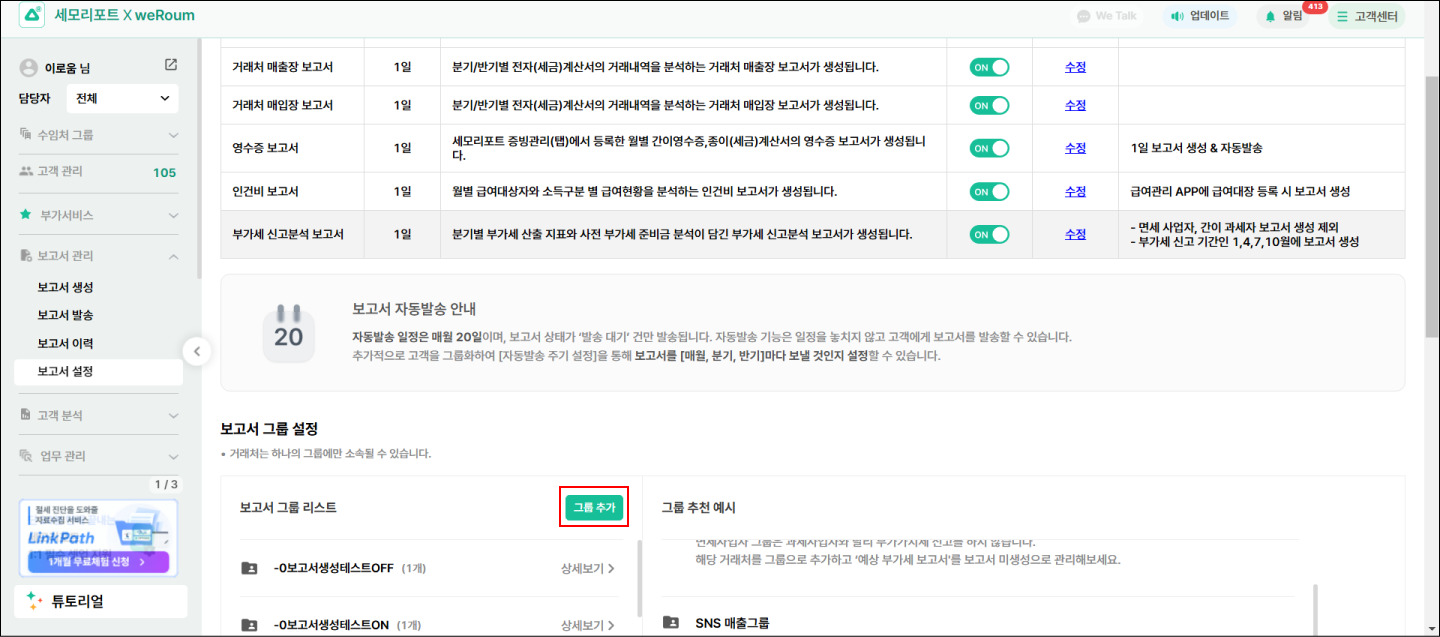1440x637 pixels.
Task: Disable the 부가세 신고분석 보고서 switch
Action: tap(989, 234)
